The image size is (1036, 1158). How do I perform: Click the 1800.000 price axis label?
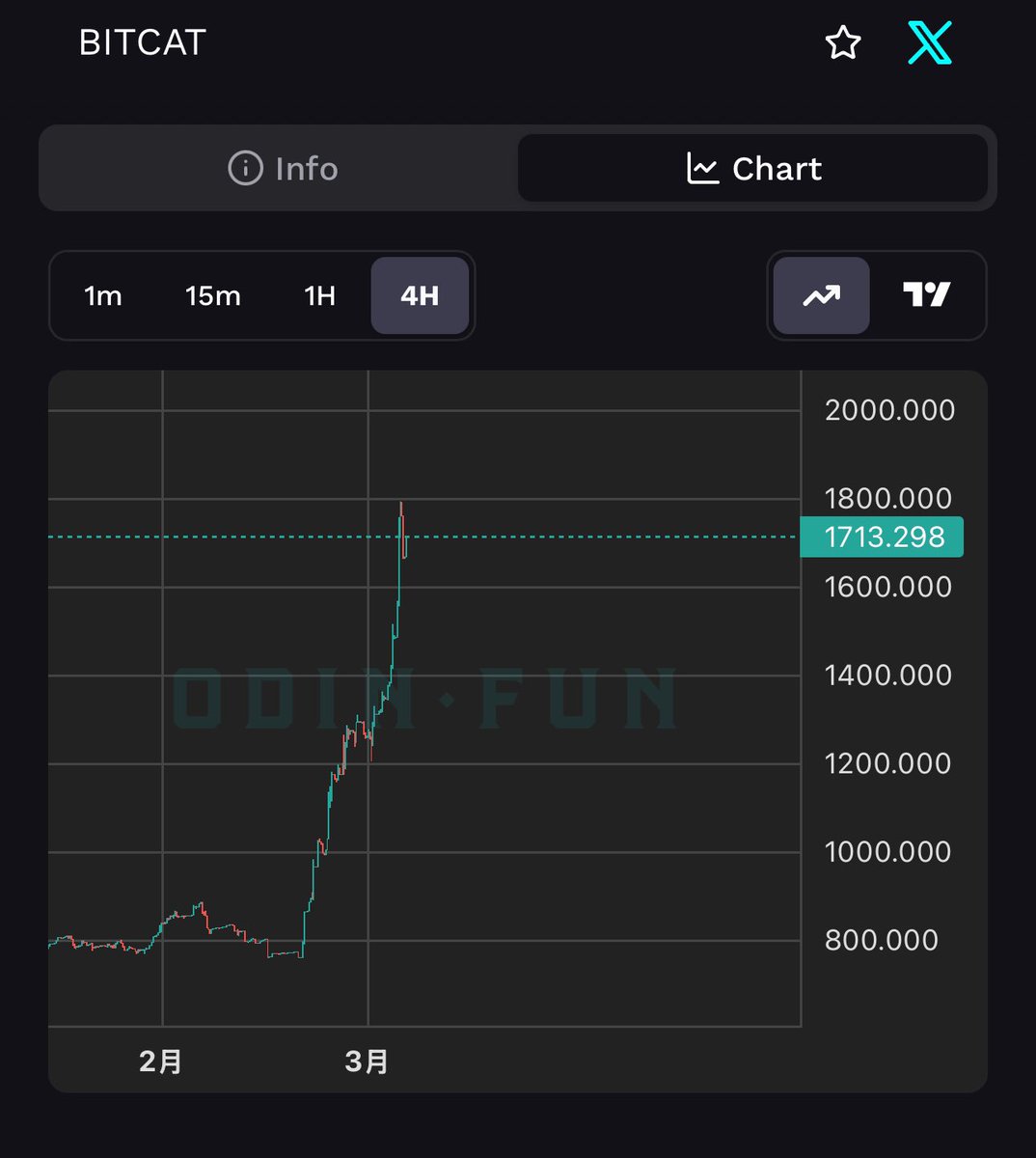pyautogui.click(x=888, y=498)
